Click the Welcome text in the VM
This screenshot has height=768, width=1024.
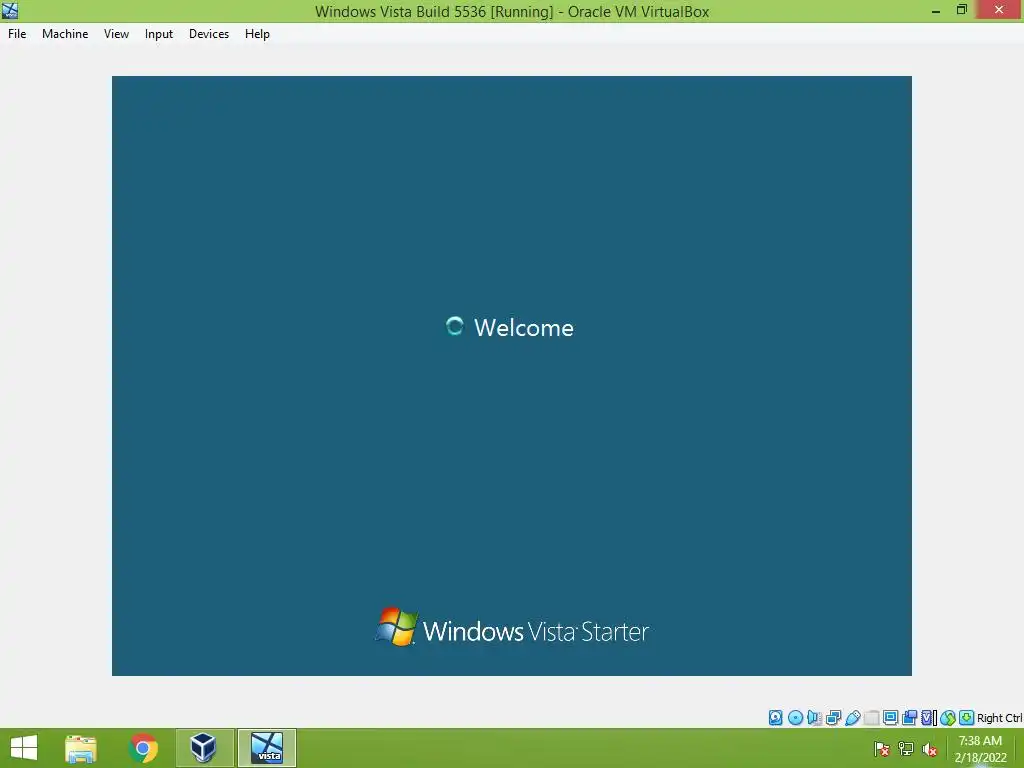(x=524, y=328)
